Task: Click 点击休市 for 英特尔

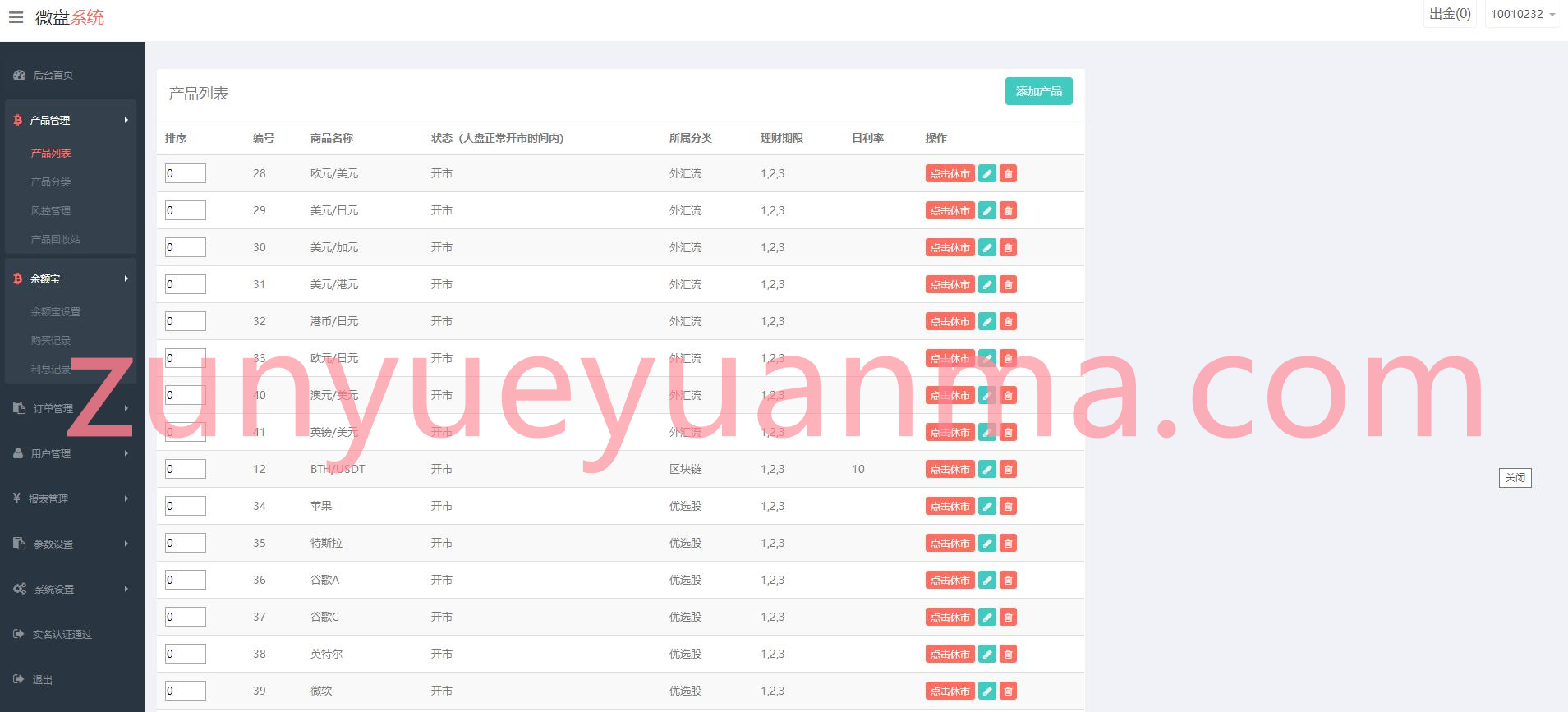Action: pos(950,654)
